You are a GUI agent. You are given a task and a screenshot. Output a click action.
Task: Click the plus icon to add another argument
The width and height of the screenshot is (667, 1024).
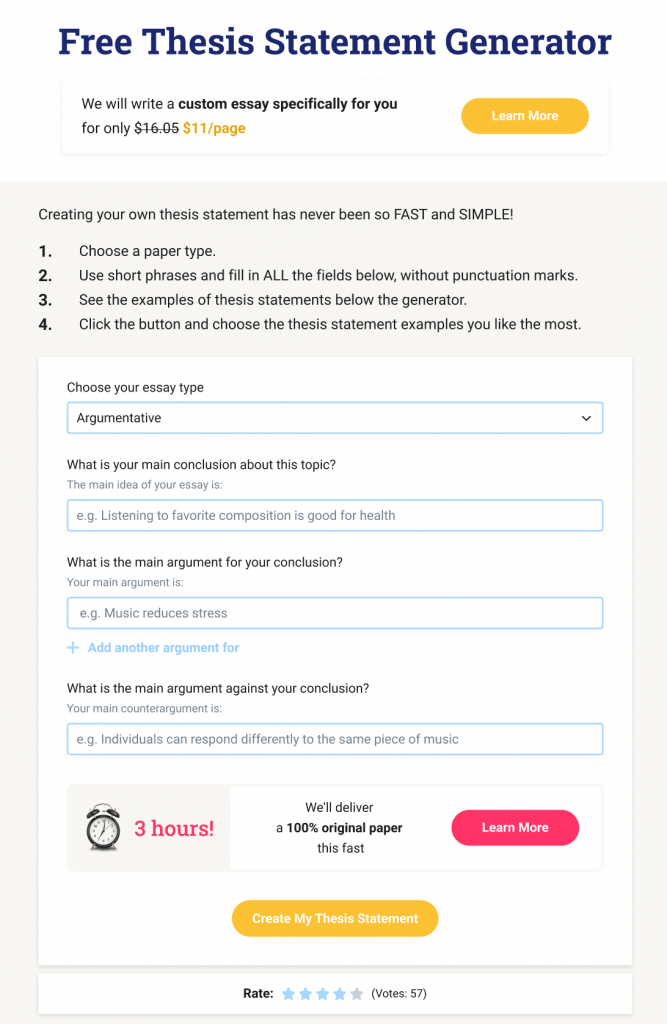pyautogui.click(x=72, y=647)
